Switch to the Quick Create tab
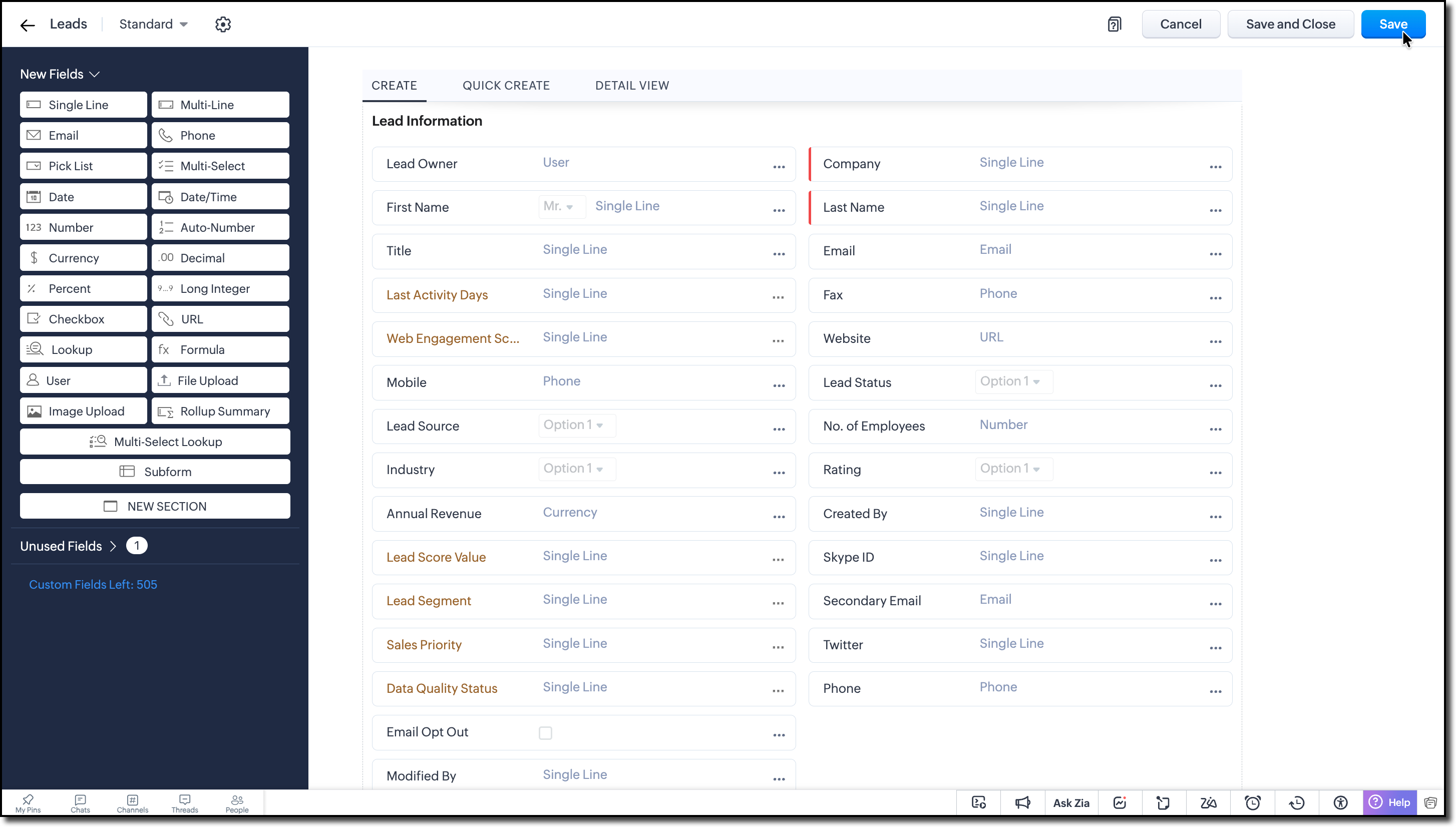 pos(506,86)
